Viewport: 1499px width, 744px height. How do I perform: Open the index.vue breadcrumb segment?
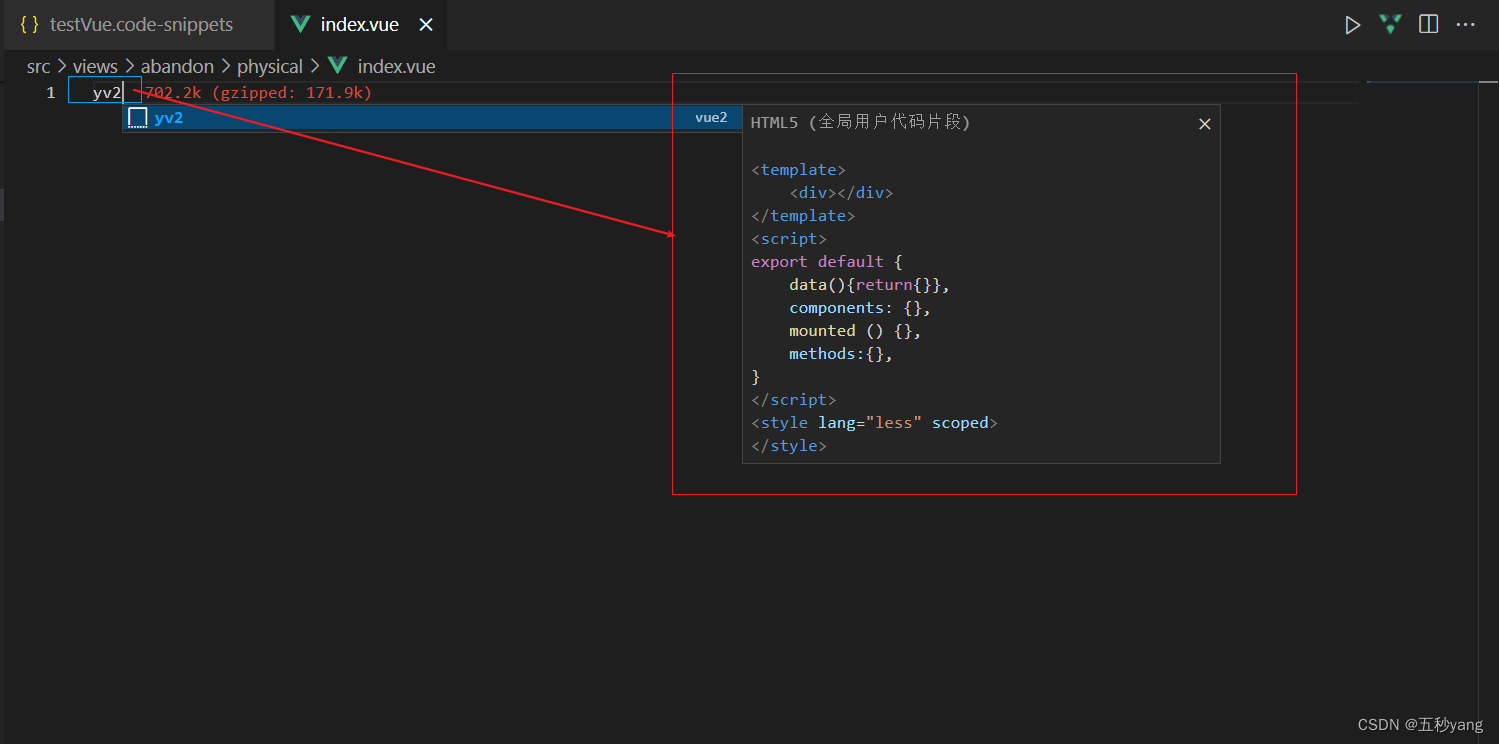coord(396,66)
